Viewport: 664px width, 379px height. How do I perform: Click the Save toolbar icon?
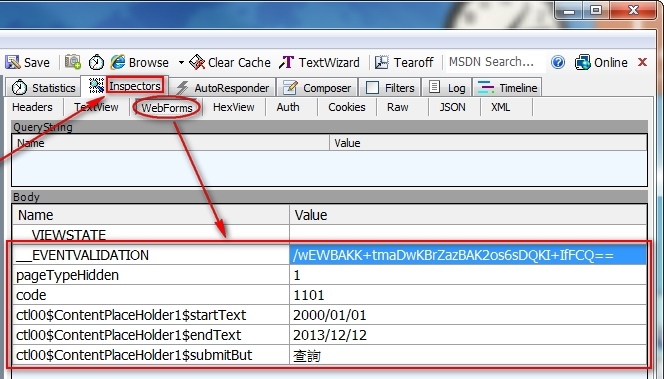point(13,62)
